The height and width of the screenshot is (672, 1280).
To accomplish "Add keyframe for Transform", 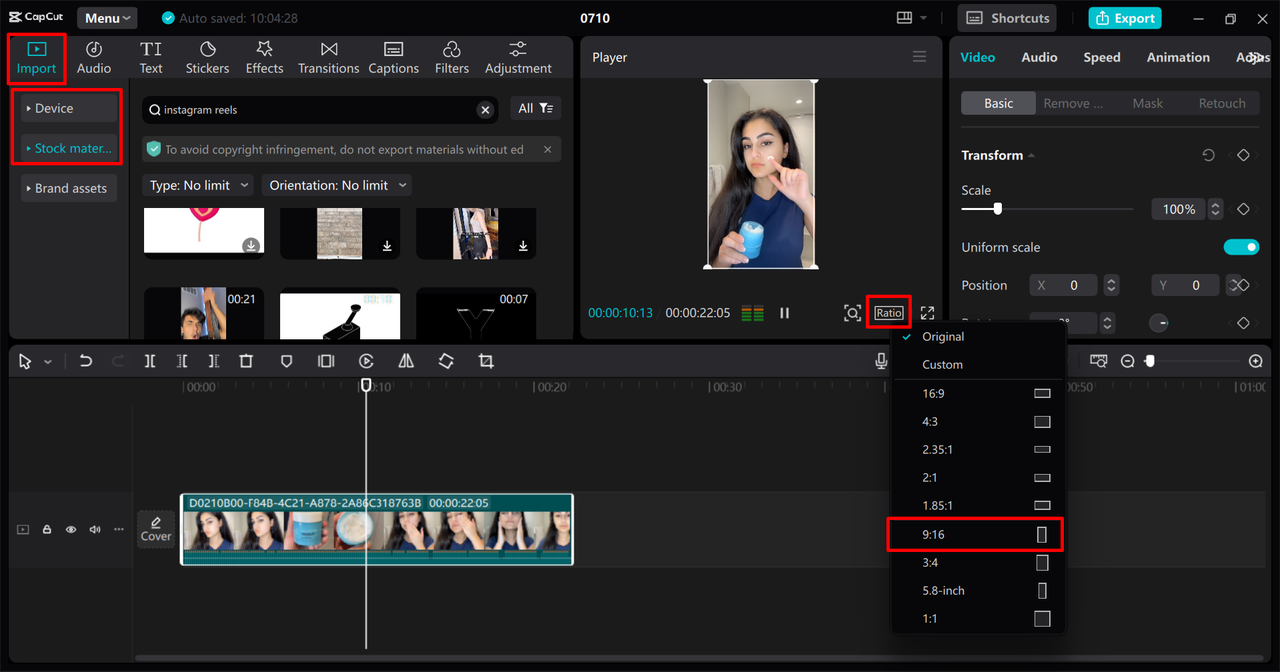I will tap(1243, 155).
